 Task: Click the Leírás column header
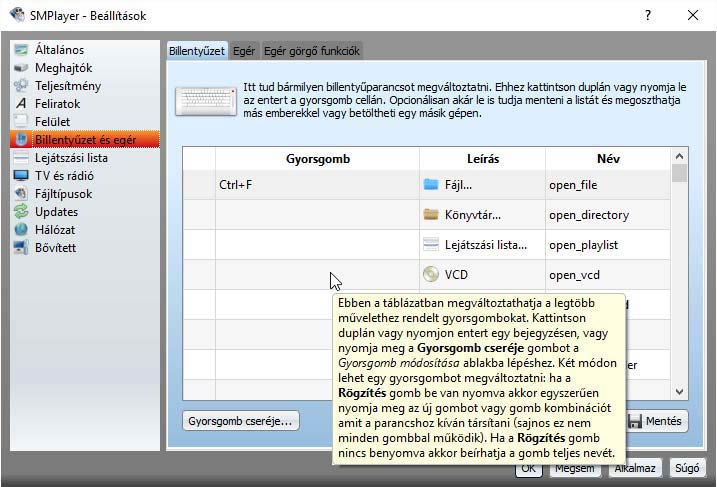coord(482,159)
